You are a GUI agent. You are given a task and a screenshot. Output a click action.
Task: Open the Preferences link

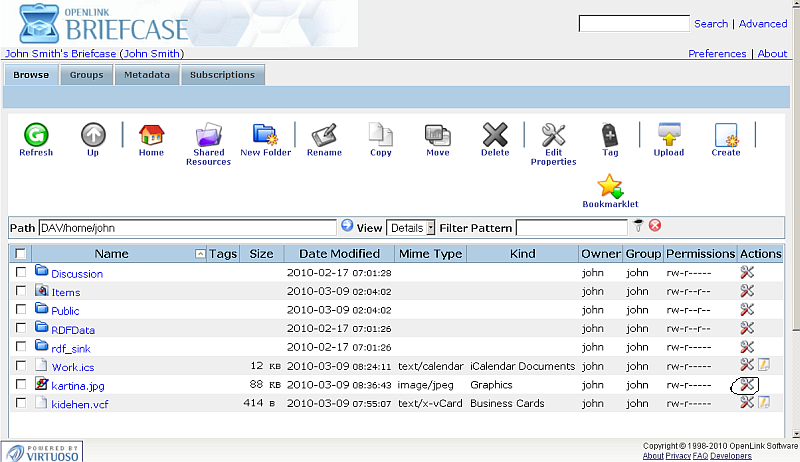717,54
